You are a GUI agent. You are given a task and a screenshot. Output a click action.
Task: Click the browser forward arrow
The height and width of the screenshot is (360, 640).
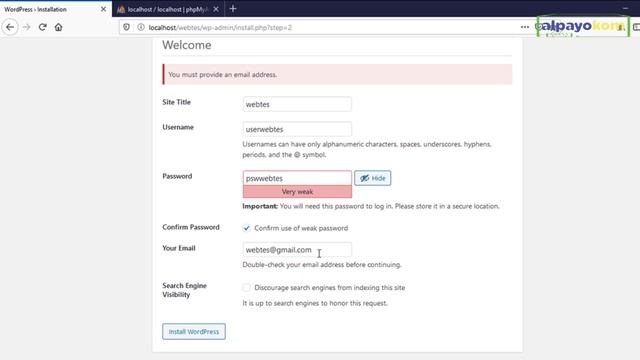coord(27,27)
